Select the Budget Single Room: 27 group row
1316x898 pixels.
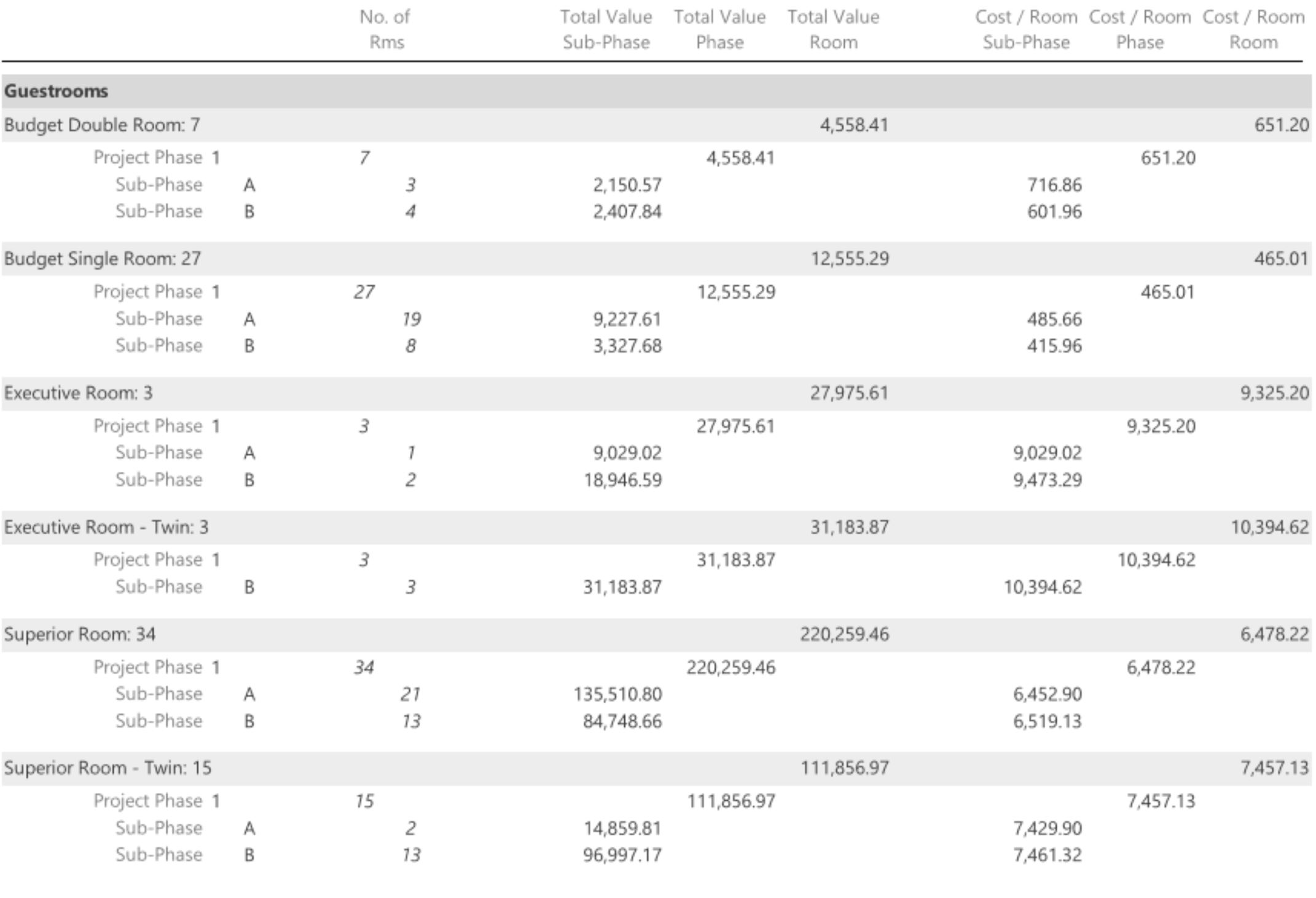pyautogui.click(x=103, y=259)
